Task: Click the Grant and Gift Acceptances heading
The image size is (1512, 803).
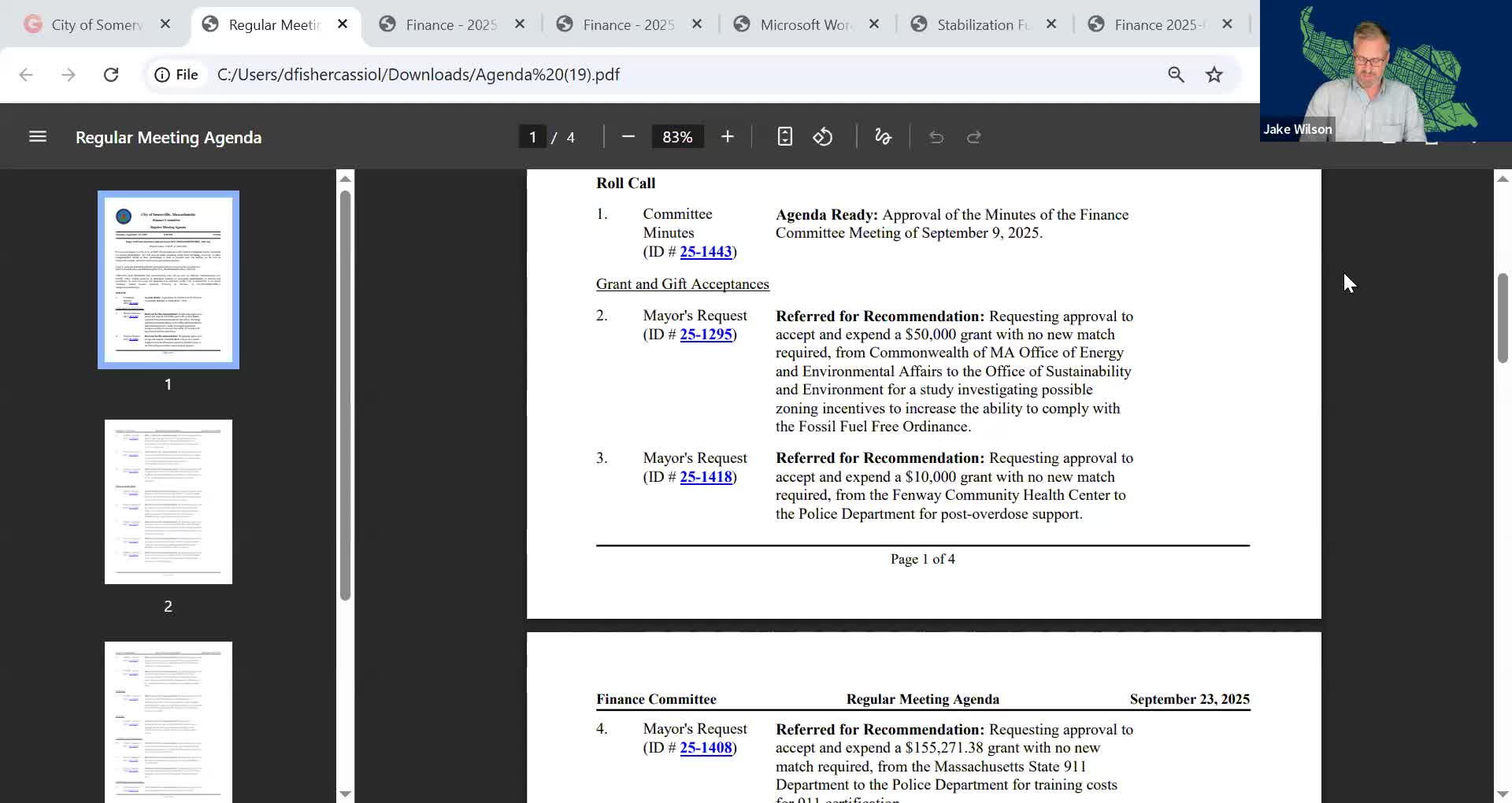Action: tap(683, 284)
